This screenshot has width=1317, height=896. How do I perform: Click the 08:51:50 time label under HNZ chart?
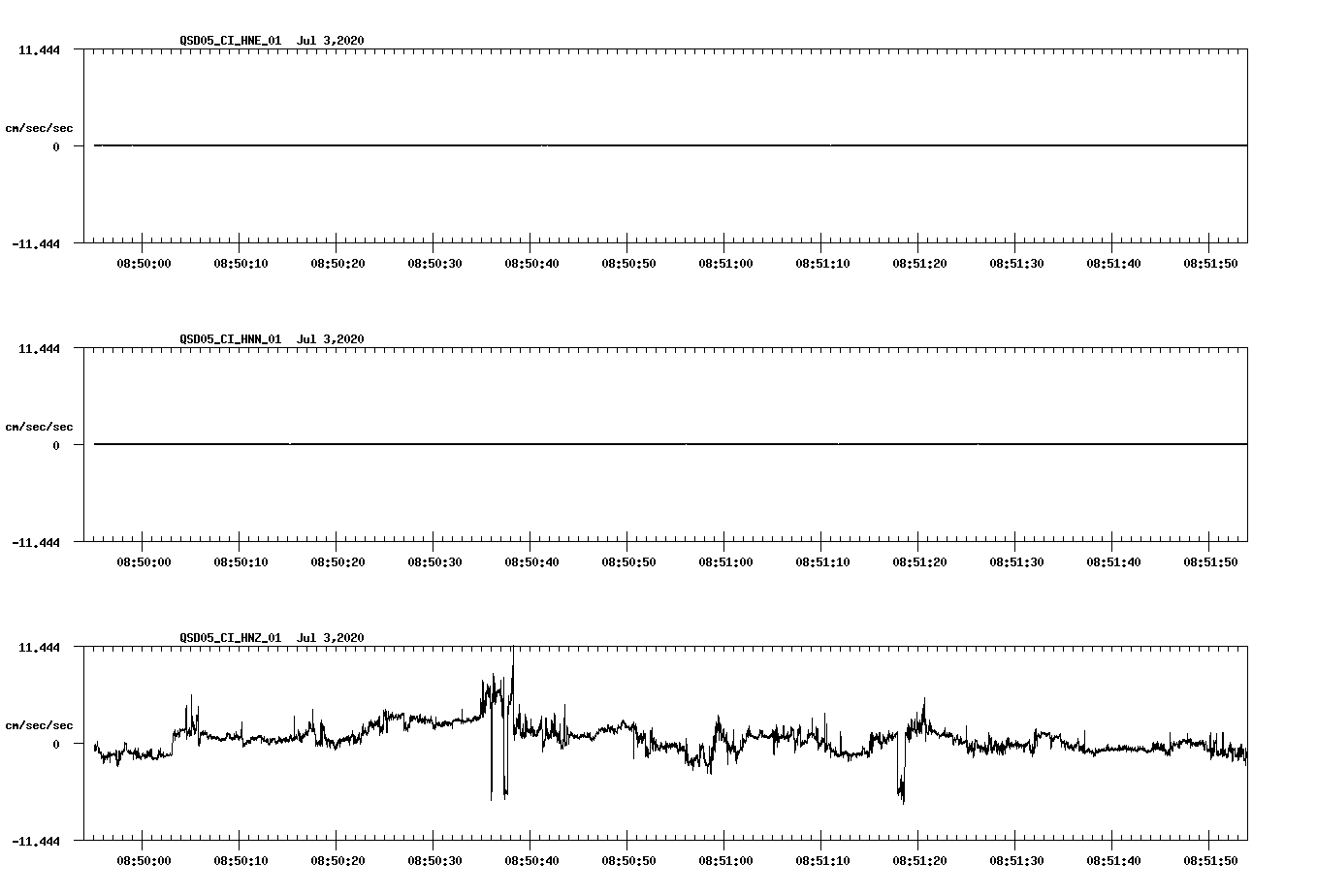point(1210,861)
